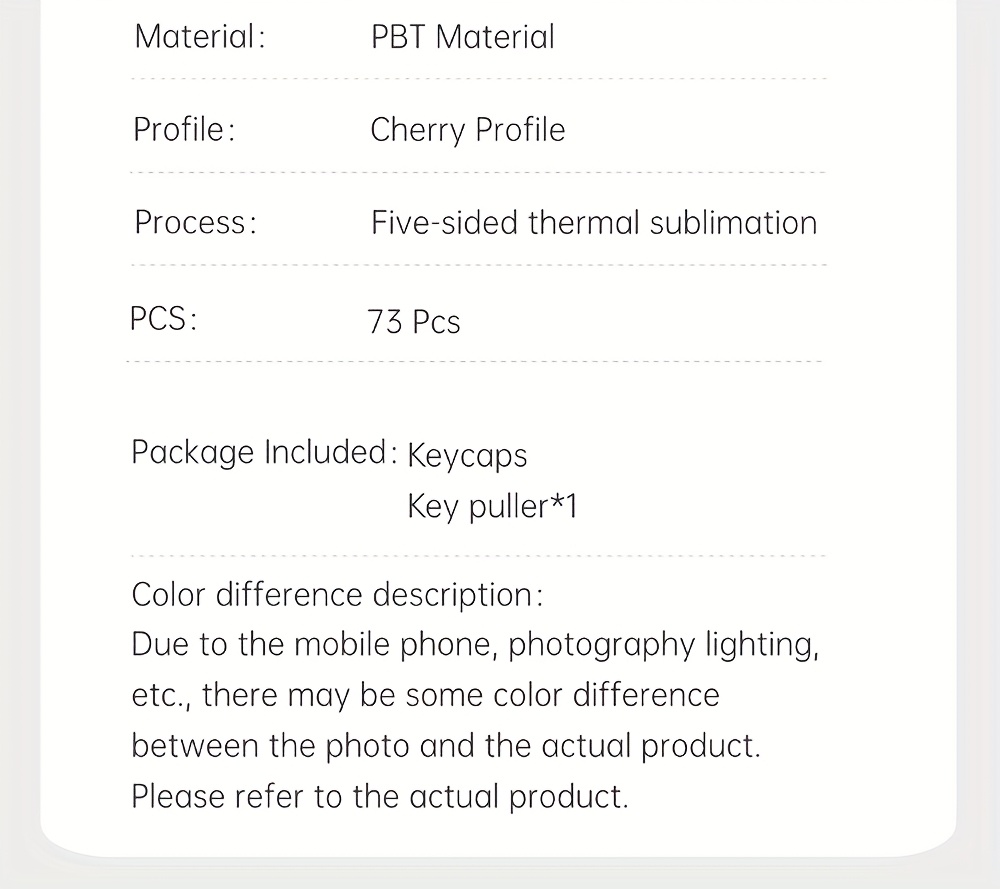
Task: Select "Five-sided thermal sublimation" text
Action: pos(593,222)
